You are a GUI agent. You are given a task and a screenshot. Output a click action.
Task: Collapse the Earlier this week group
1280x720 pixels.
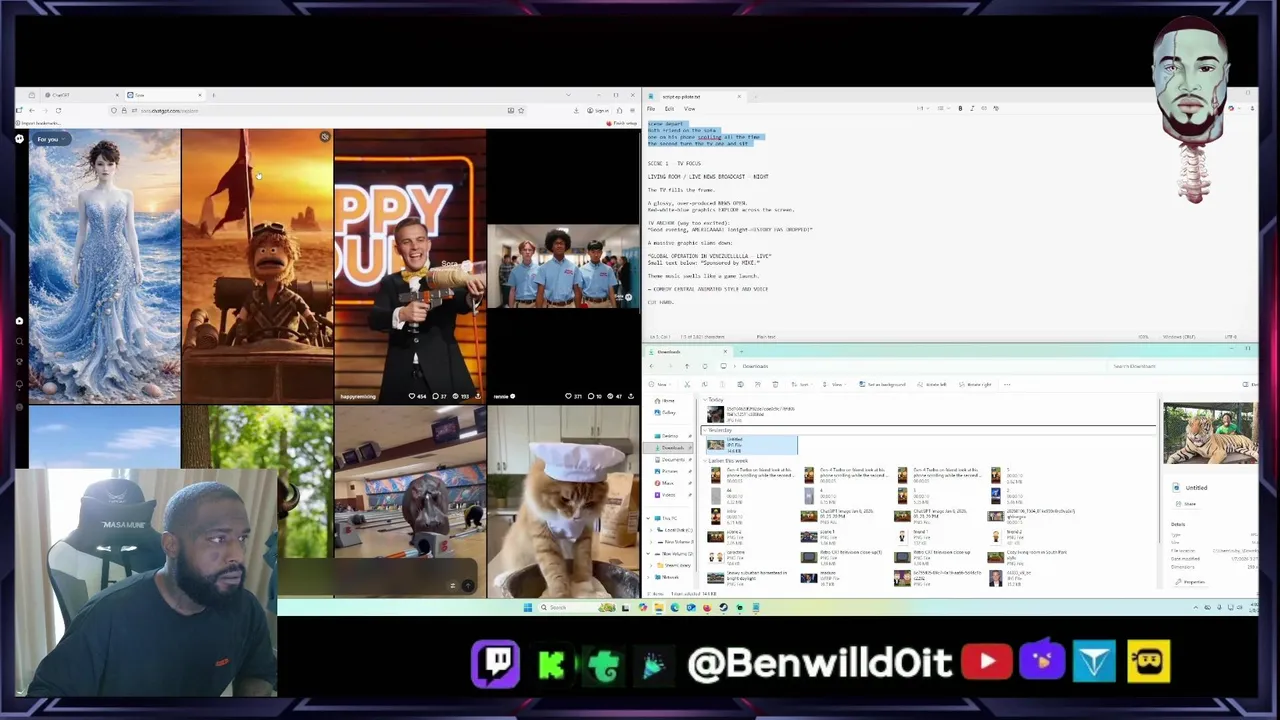click(x=706, y=461)
